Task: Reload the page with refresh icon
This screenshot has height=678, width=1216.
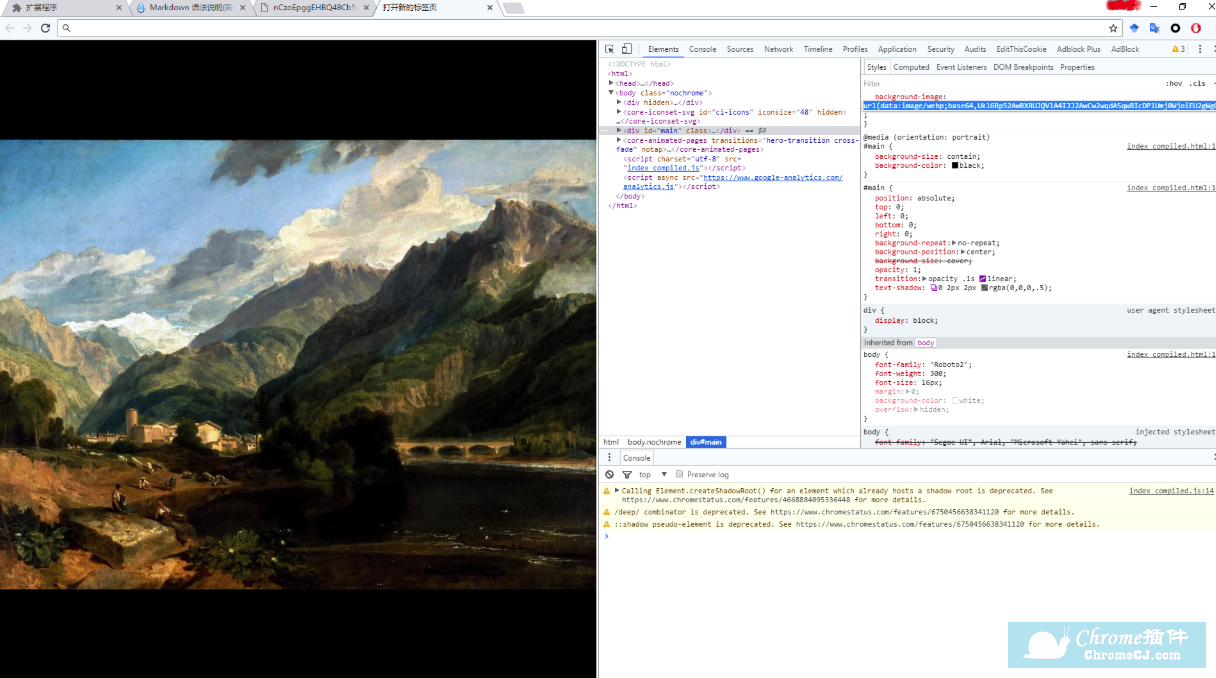Action: 45,28
